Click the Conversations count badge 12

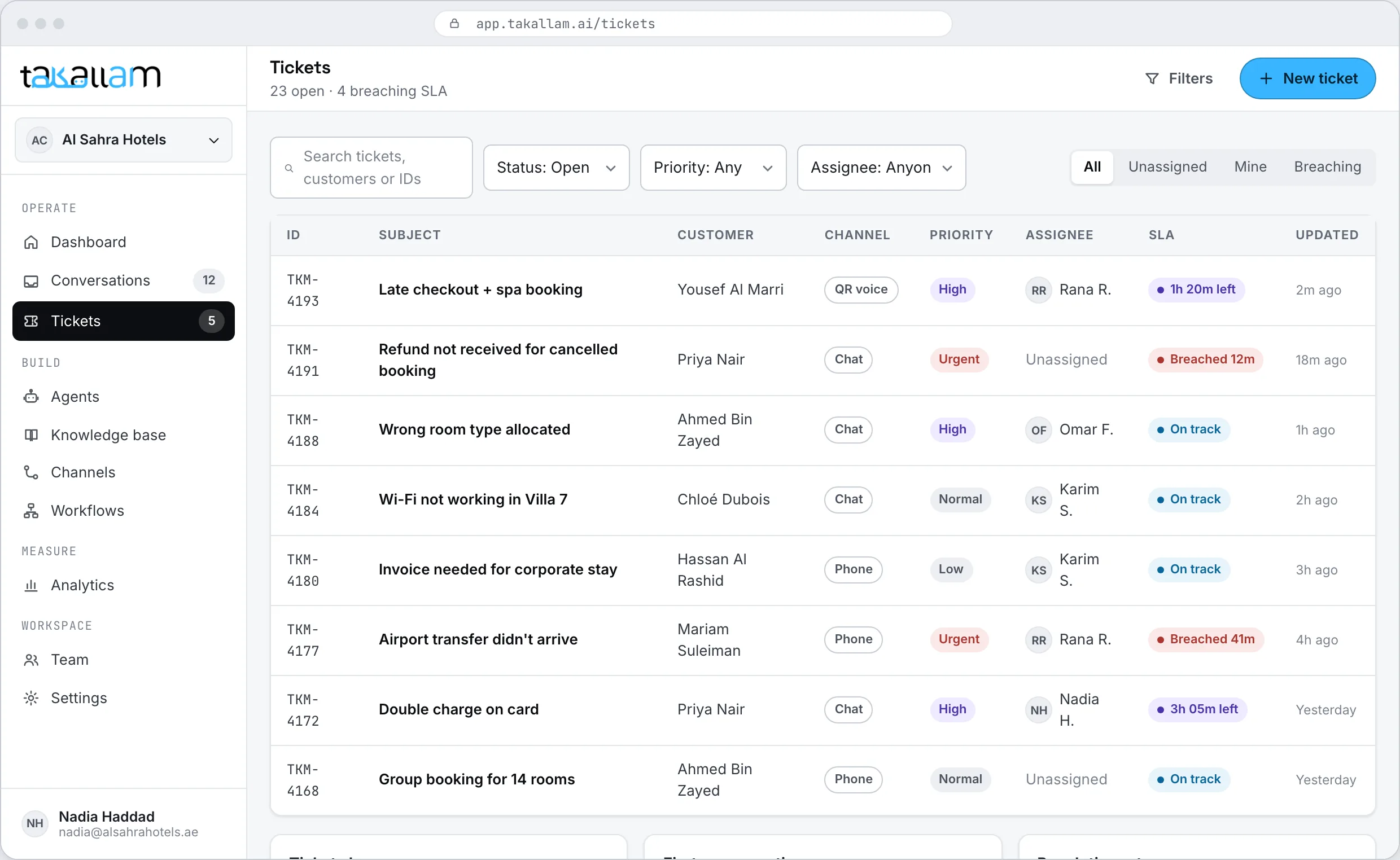coord(209,280)
